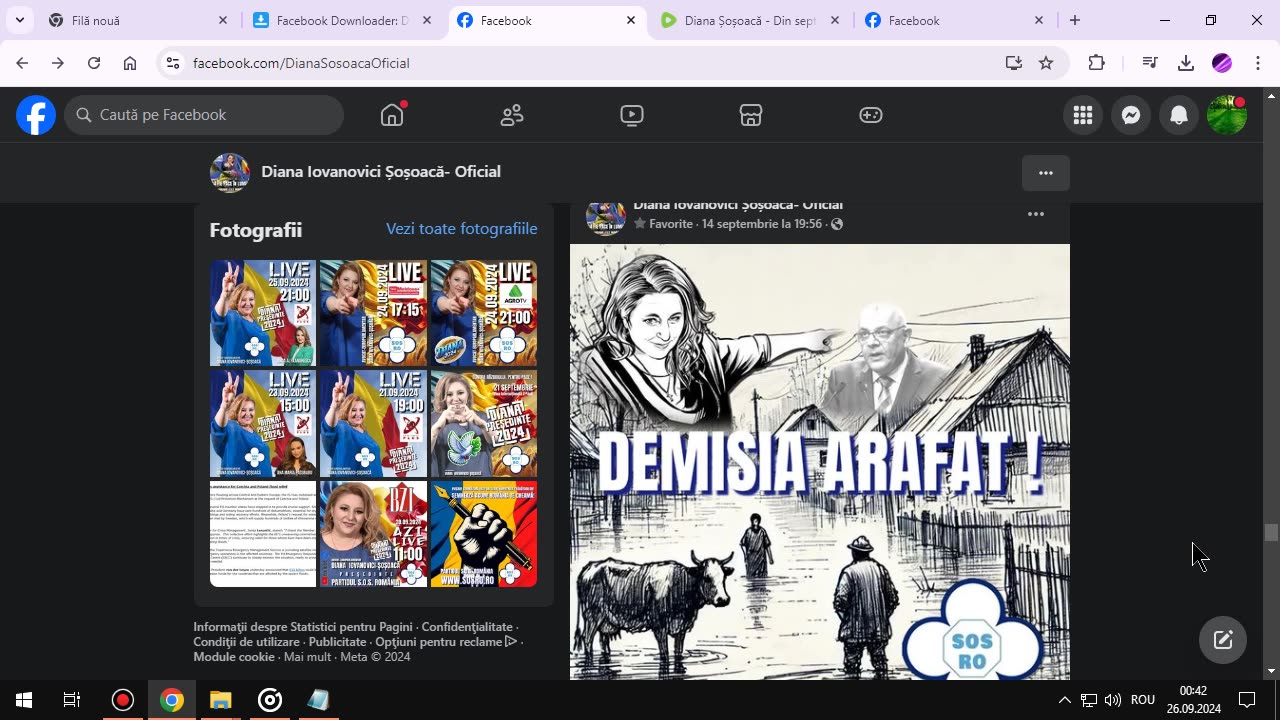1280x720 pixels.
Task: Open notifications bell icon
Action: 1179,115
